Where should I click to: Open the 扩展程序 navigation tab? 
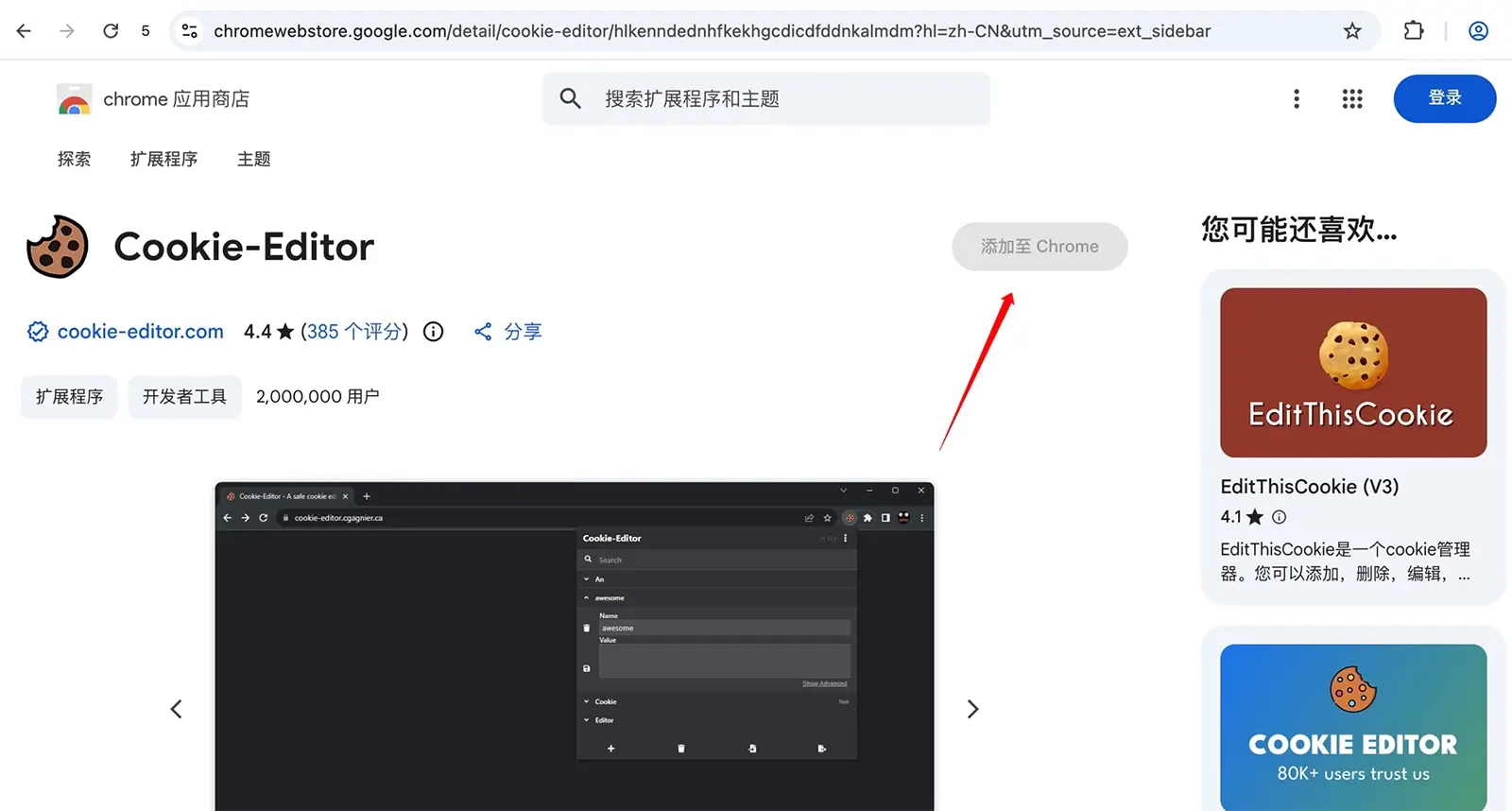(164, 159)
